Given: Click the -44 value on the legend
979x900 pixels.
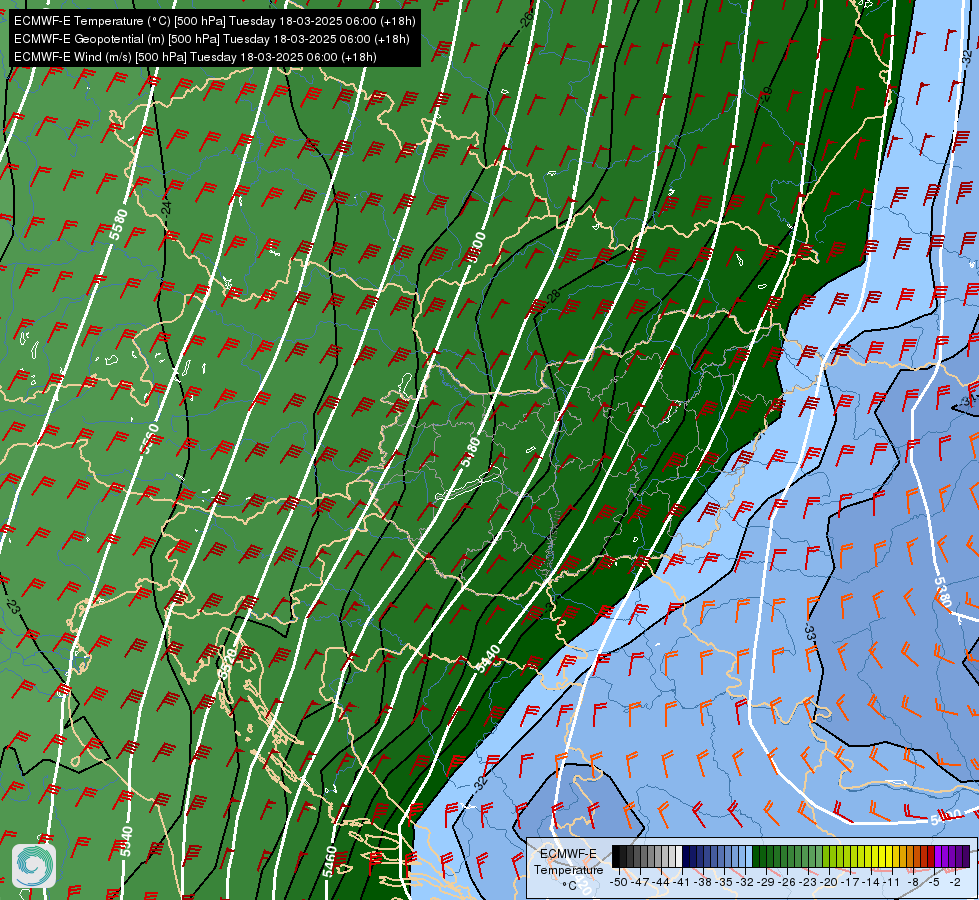Looking at the screenshot, I should click(x=661, y=882).
